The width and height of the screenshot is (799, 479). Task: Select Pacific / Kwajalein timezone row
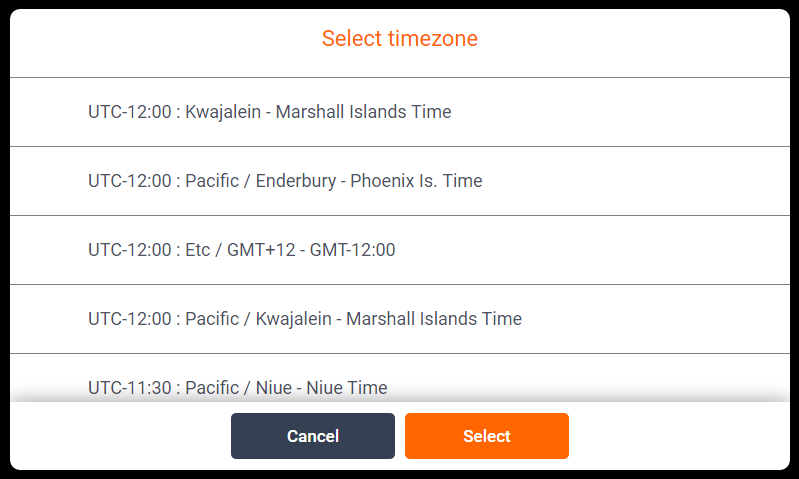(305, 319)
